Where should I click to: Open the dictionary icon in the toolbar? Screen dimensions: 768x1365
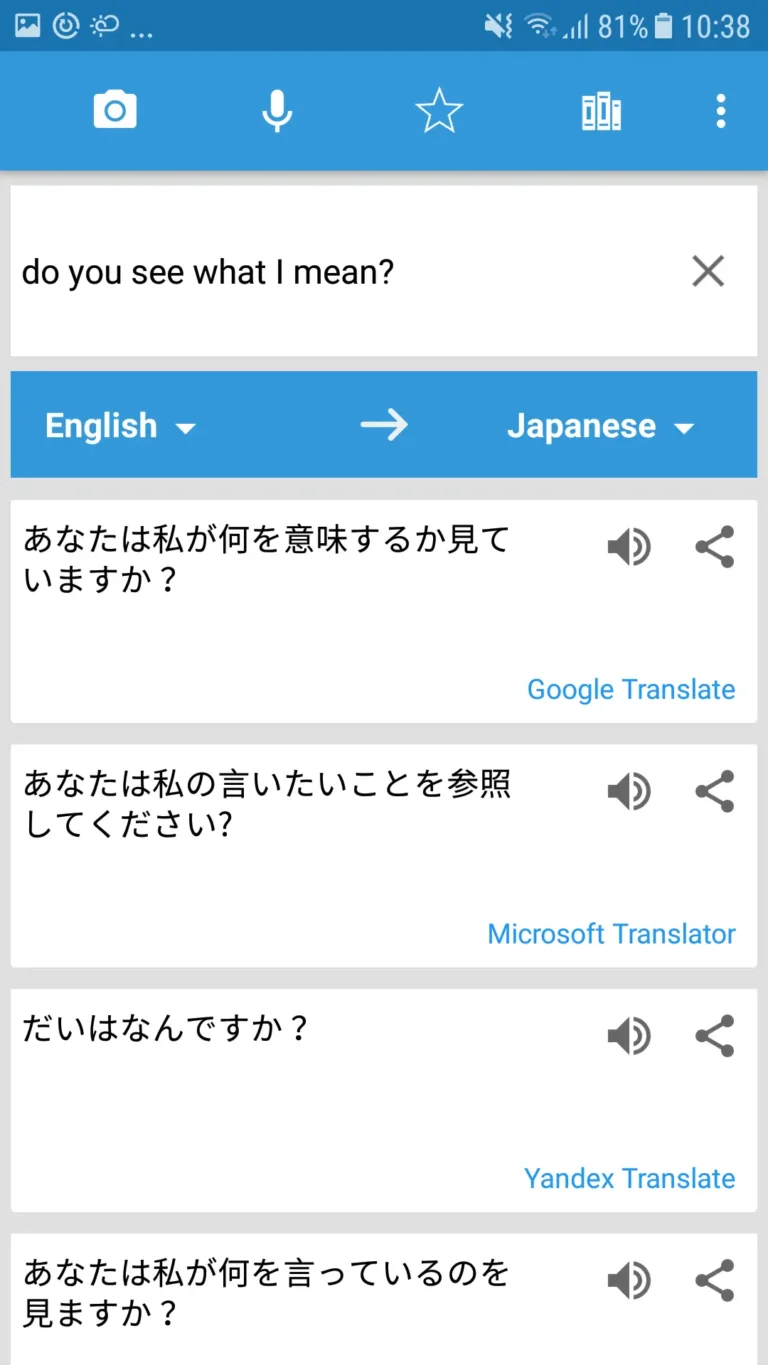point(600,110)
